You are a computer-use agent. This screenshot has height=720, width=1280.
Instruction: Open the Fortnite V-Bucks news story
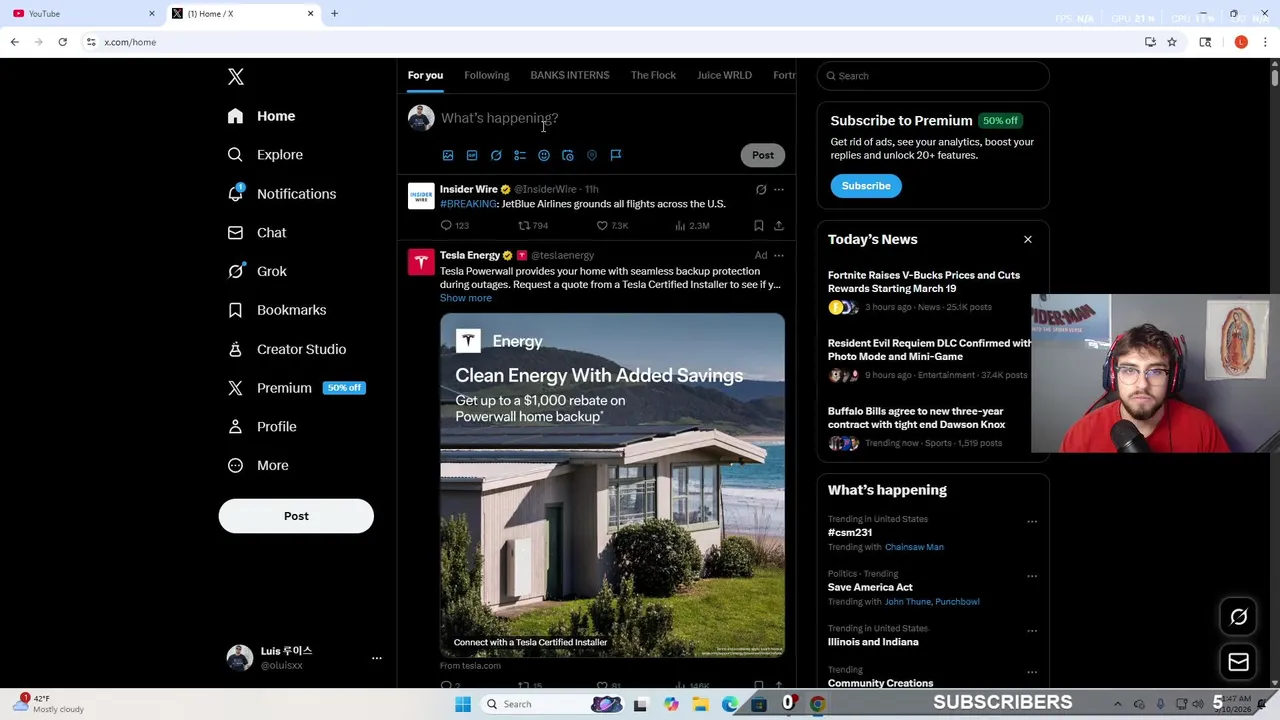(924, 282)
